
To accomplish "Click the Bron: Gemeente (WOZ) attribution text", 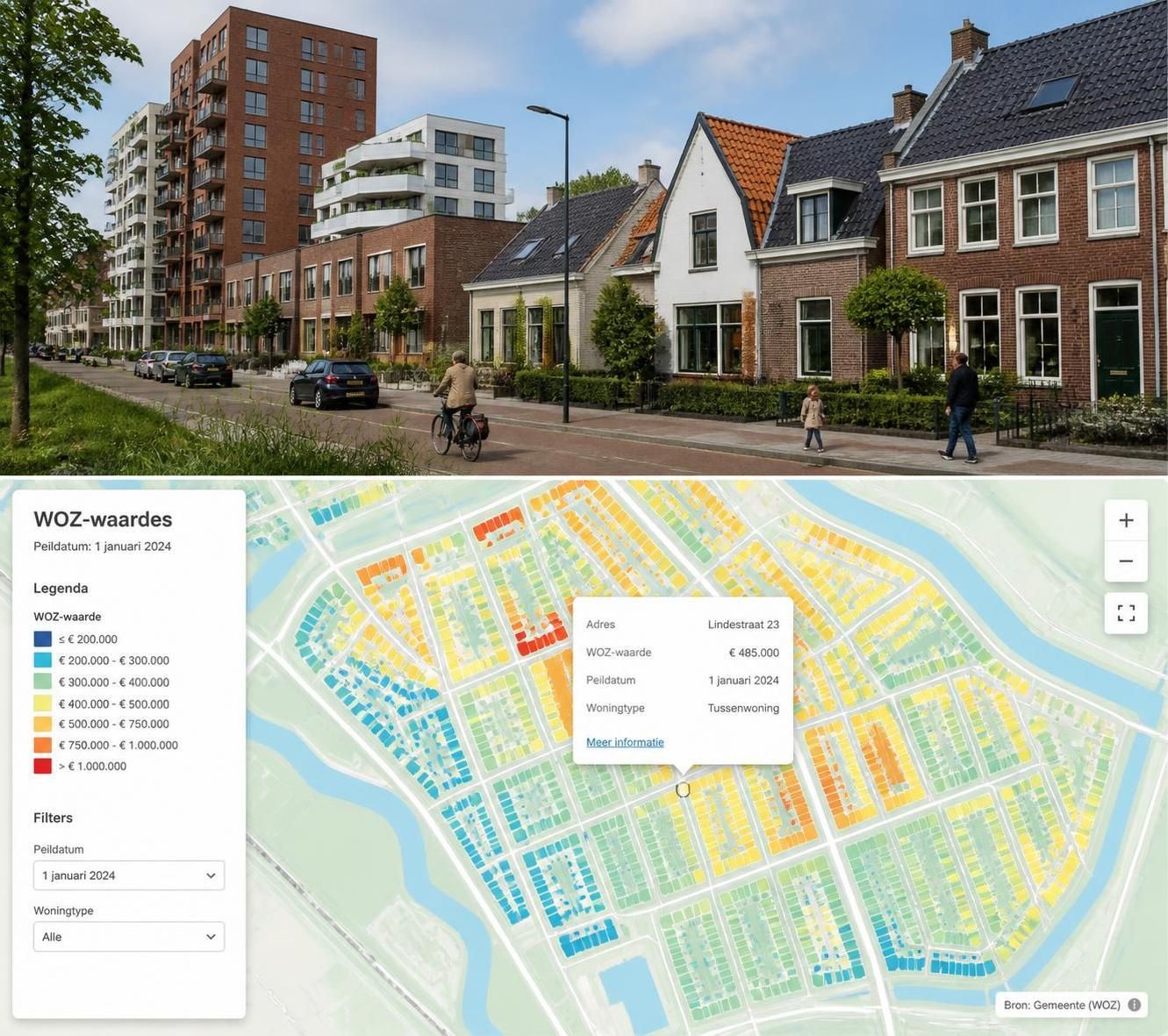I will tap(1062, 1005).
